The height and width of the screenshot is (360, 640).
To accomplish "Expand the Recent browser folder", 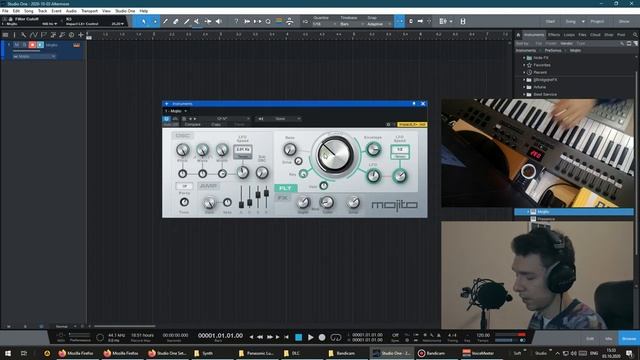I will (524, 73).
